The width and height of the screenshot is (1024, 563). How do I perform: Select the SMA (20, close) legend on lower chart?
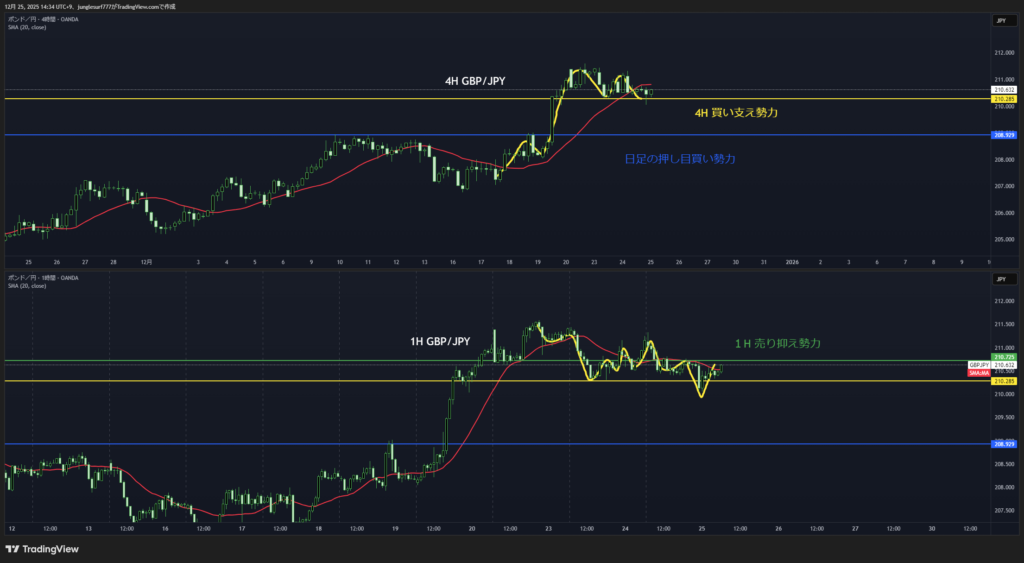[27, 285]
